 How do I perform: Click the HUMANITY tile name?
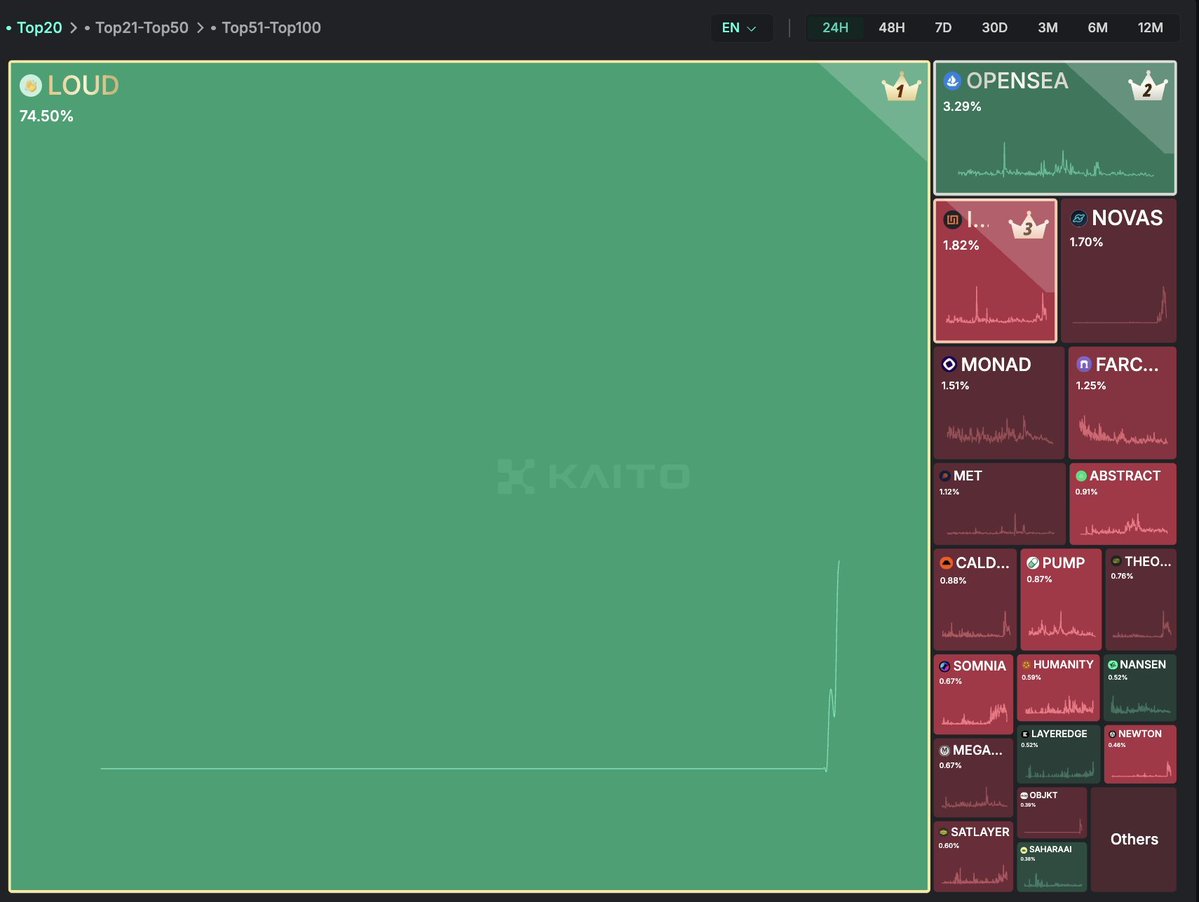click(x=1063, y=664)
